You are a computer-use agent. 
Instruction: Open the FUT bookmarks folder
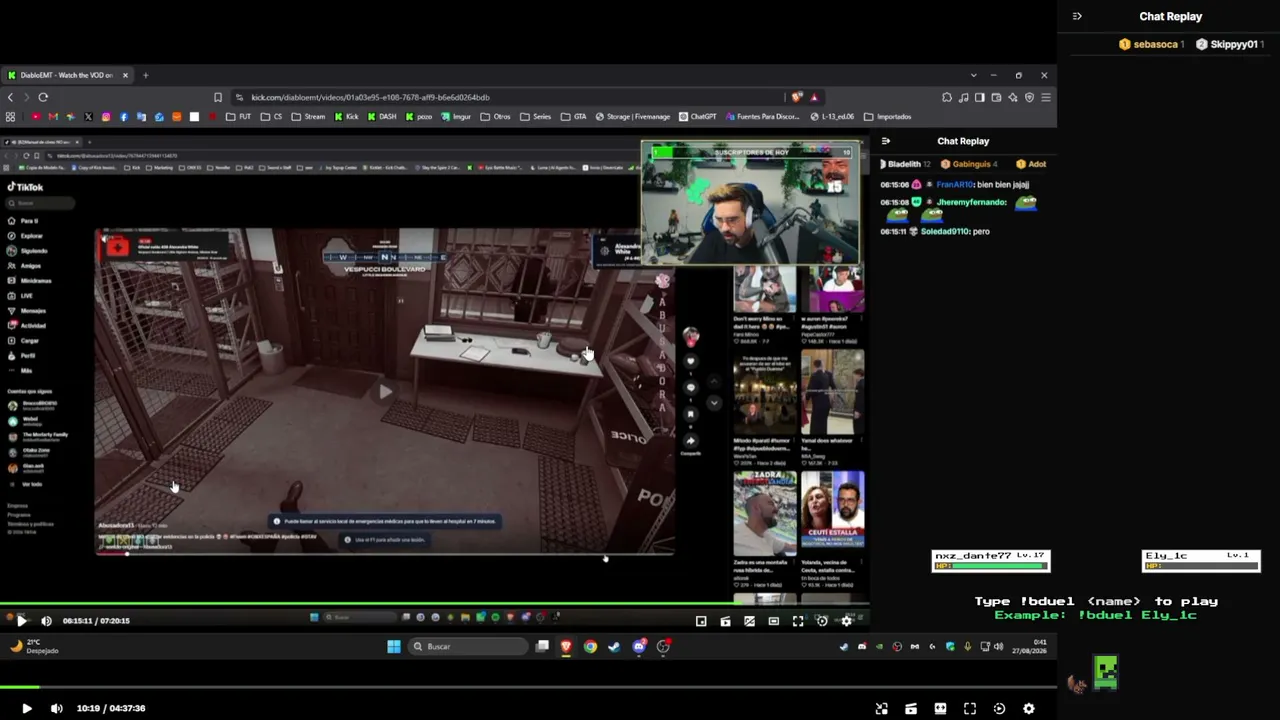pos(238,117)
